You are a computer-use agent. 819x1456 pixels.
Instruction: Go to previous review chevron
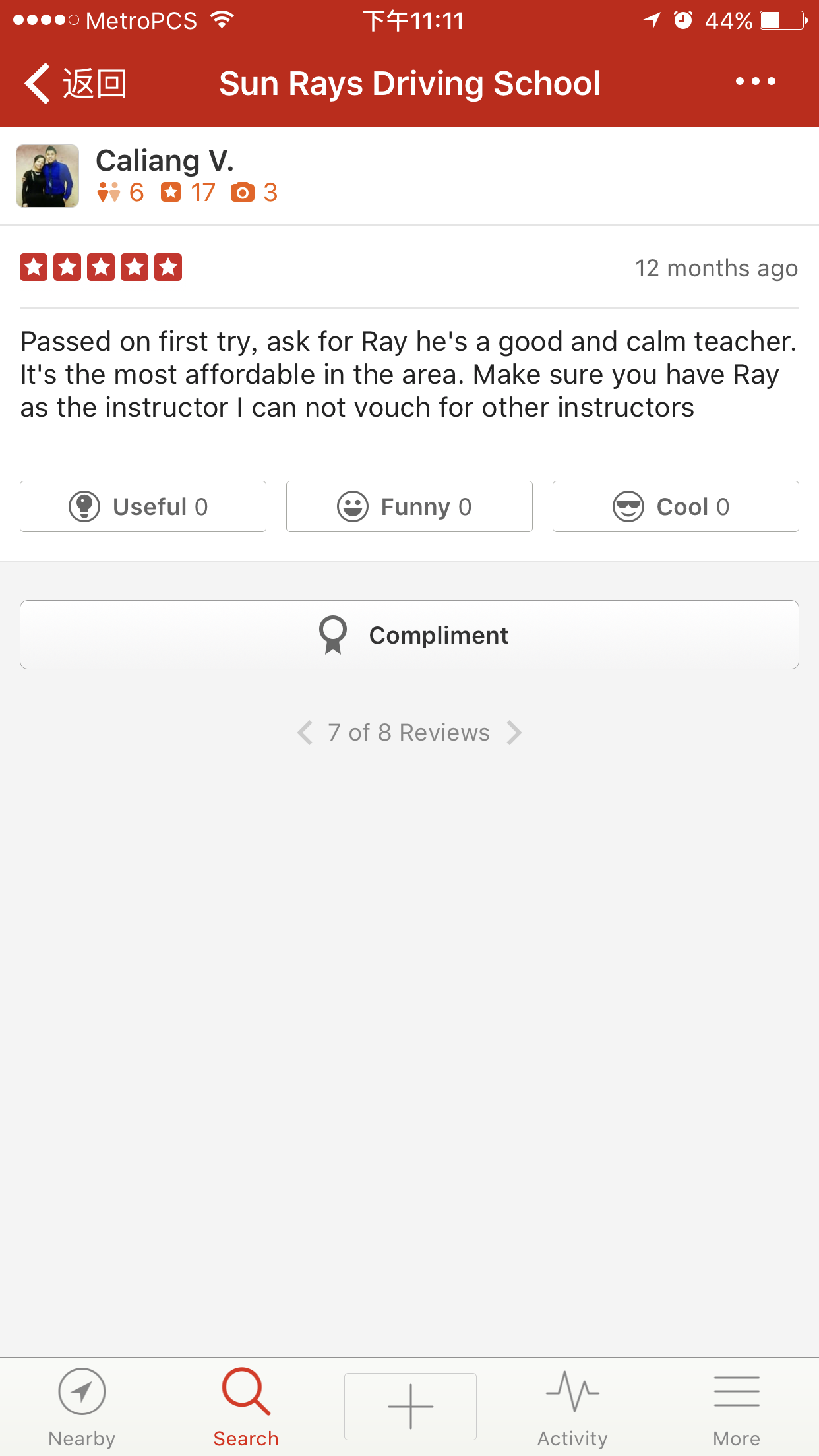(x=305, y=733)
